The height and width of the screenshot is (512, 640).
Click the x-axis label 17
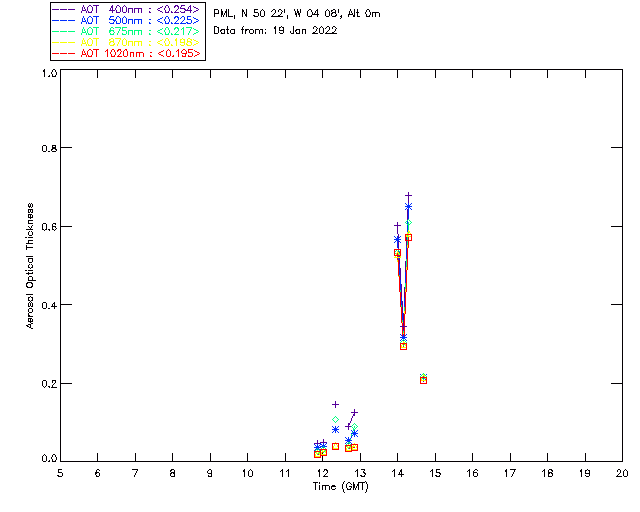(x=510, y=473)
